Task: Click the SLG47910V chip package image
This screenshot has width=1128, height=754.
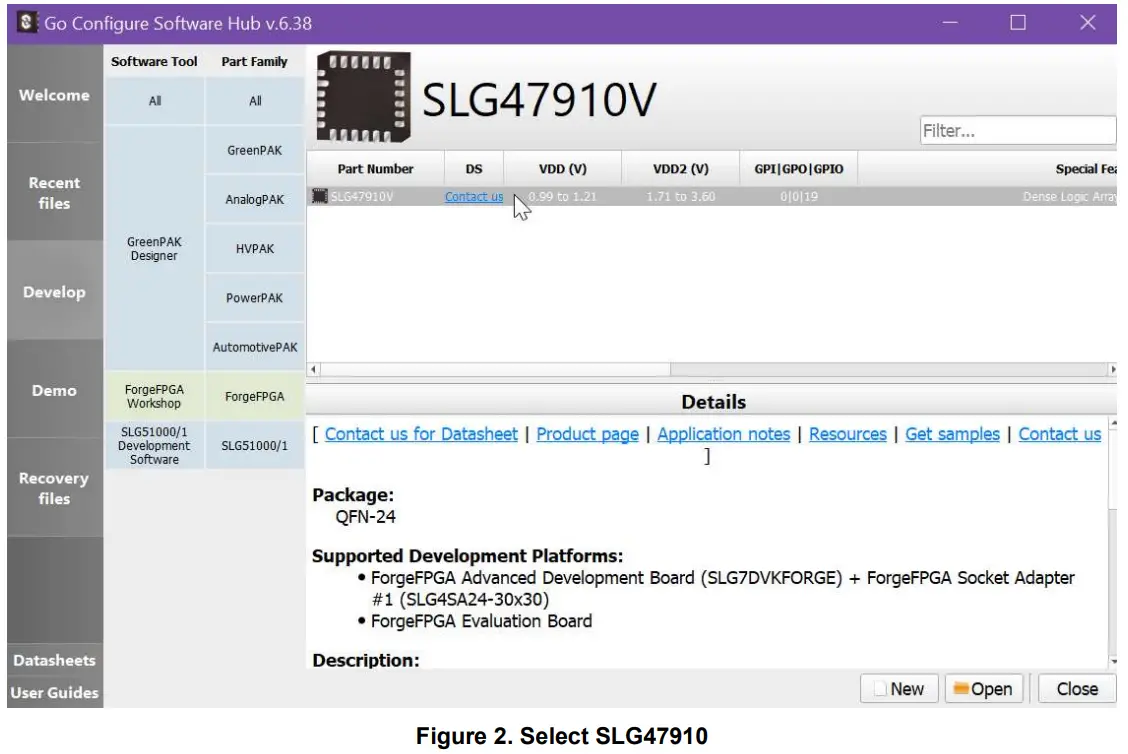Action: pos(364,97)
